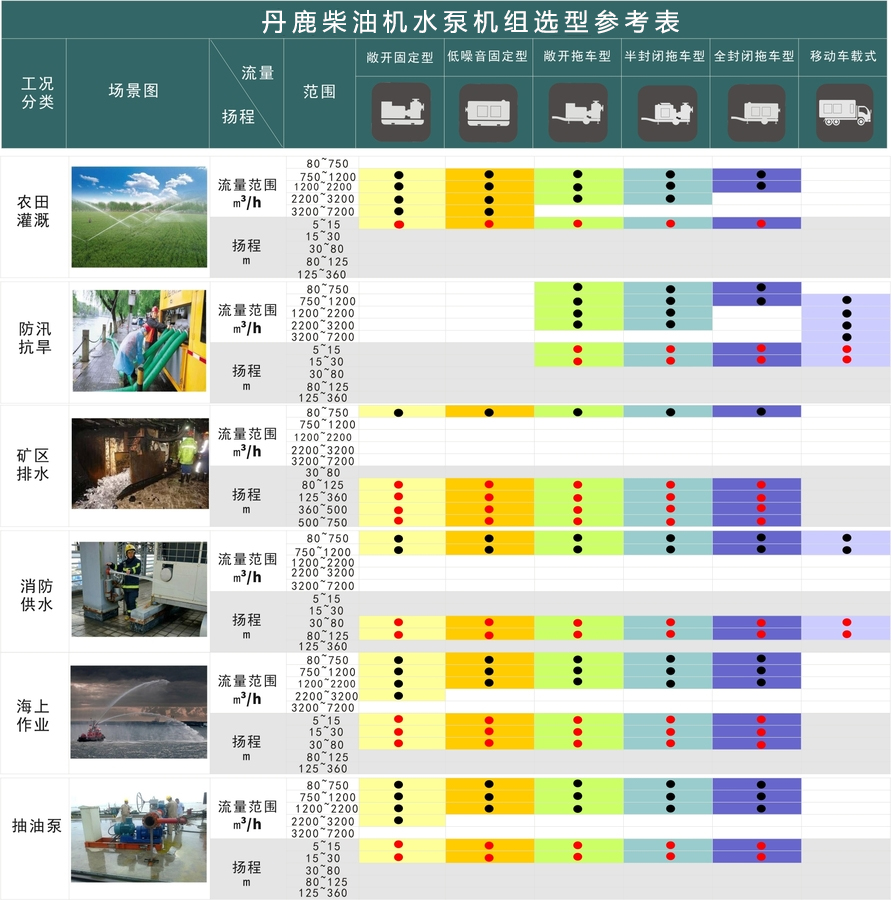
Task: Open the 农田灌溉 sprinkler field photo
Action: (139, 217)
